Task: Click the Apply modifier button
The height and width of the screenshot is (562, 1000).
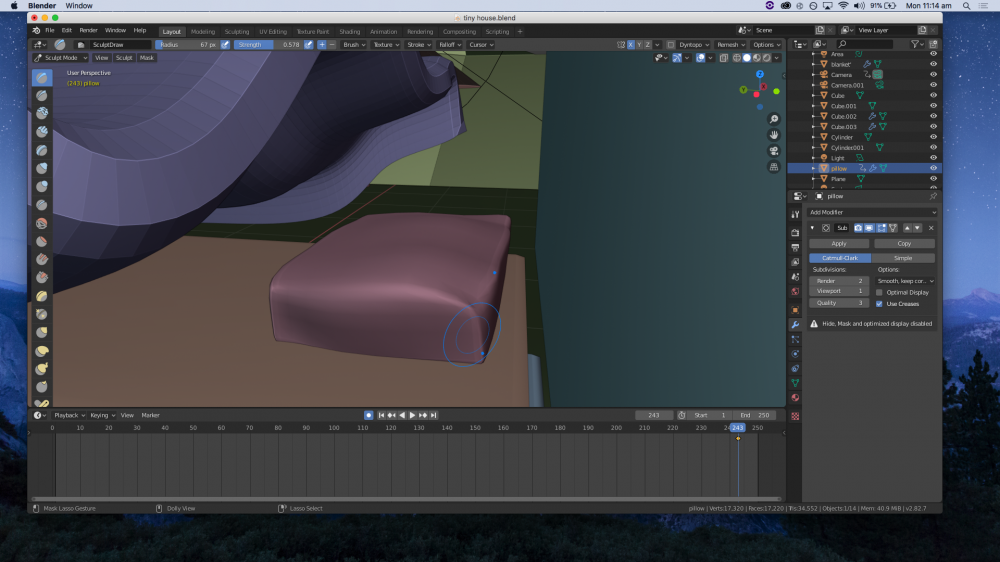Action: pos(839,244)
